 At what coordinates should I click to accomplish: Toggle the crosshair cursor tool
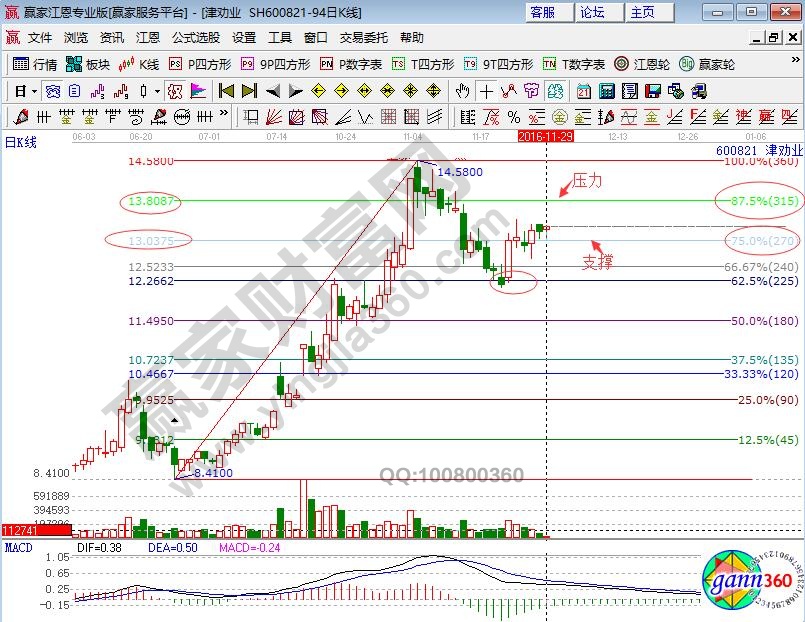click(x=486, y=91)
